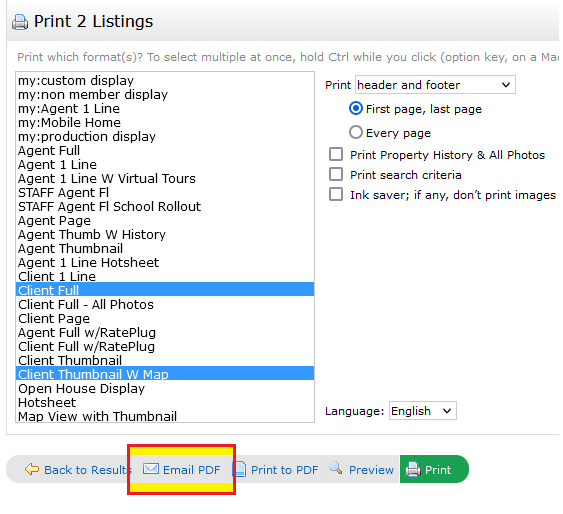Select Client Thumbnail format
This screenshot has width=563, height=514.
(165, 360)
